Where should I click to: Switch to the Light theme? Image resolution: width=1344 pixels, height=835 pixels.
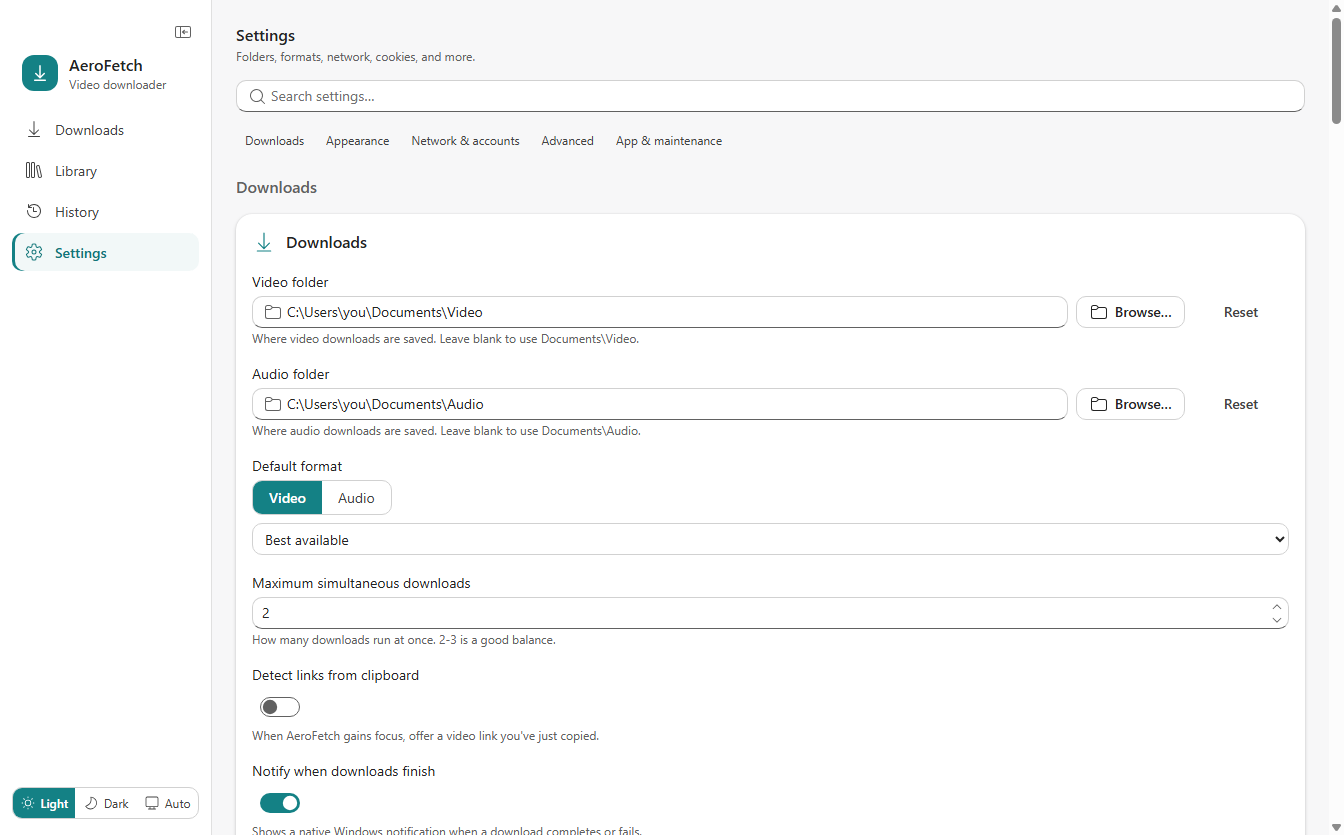click(x=45, y=803)
